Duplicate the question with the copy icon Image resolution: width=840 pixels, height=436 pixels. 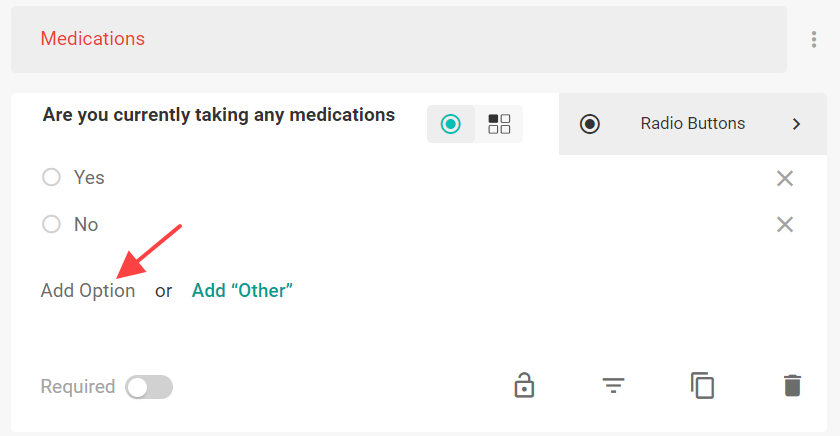pyautogui.click(x=702, y=386)
